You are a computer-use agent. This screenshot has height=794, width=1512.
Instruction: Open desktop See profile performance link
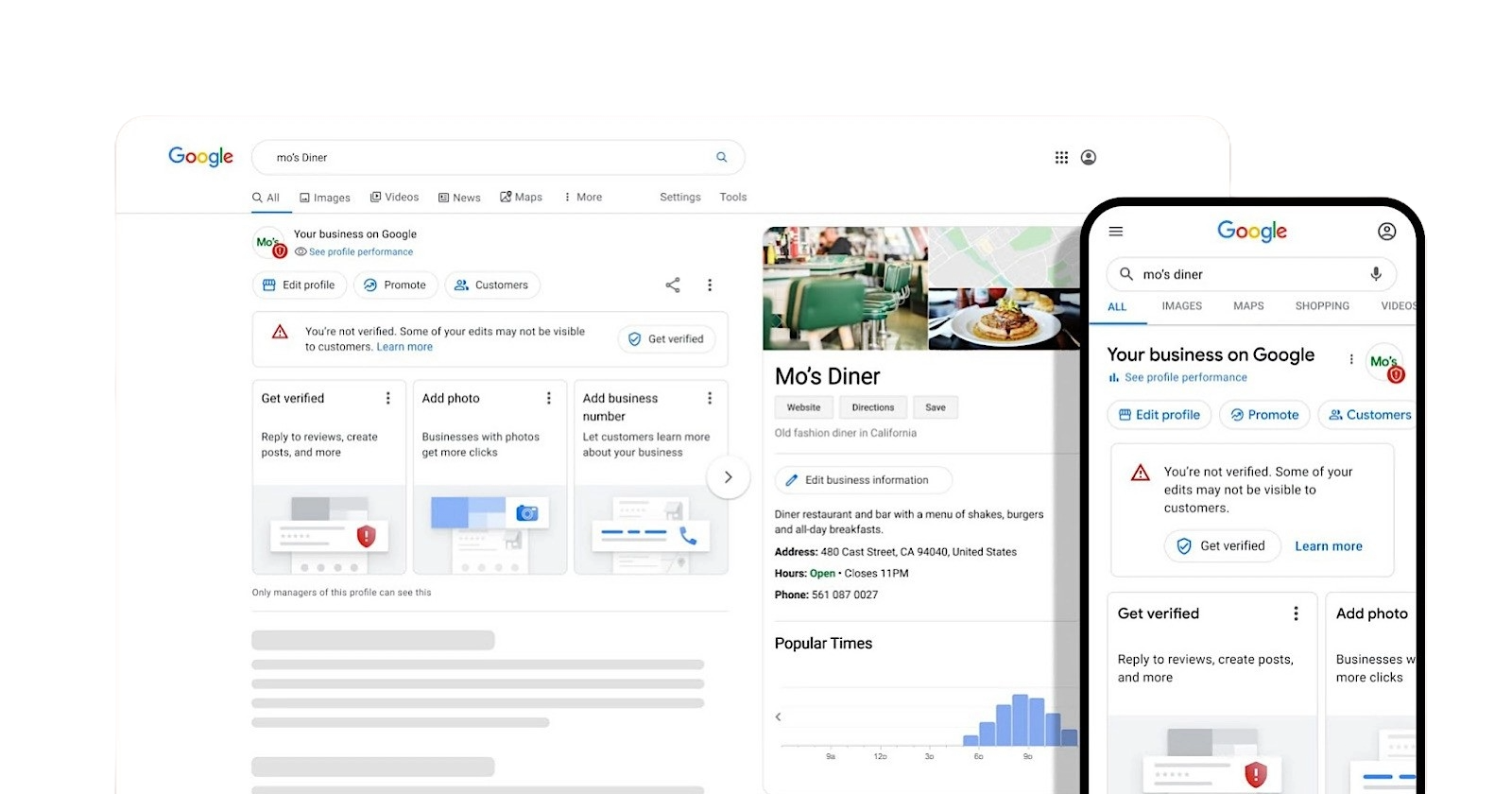[361, 252]
